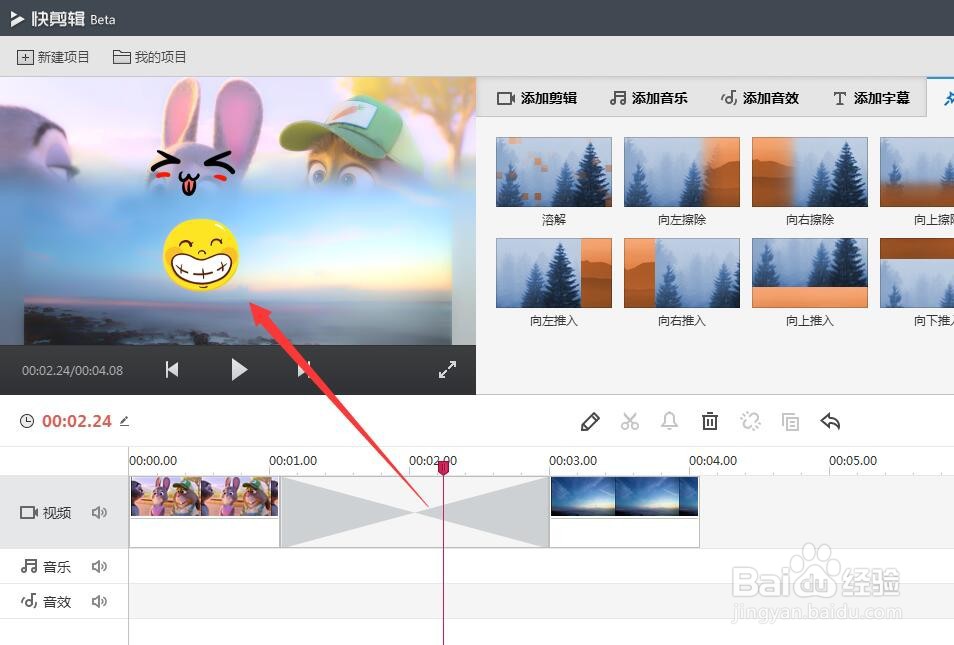Click the 00:04.00 mark on timeline ruler
The image size is (954, 645).
712,461
